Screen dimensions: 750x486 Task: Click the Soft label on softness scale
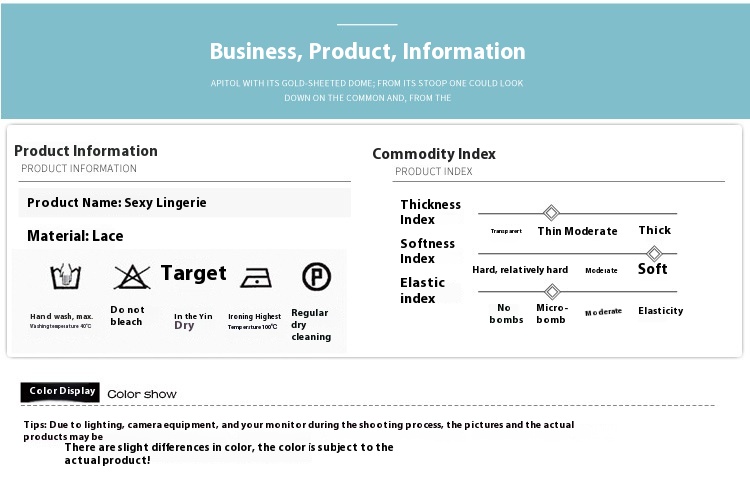[x=652, y=269]
